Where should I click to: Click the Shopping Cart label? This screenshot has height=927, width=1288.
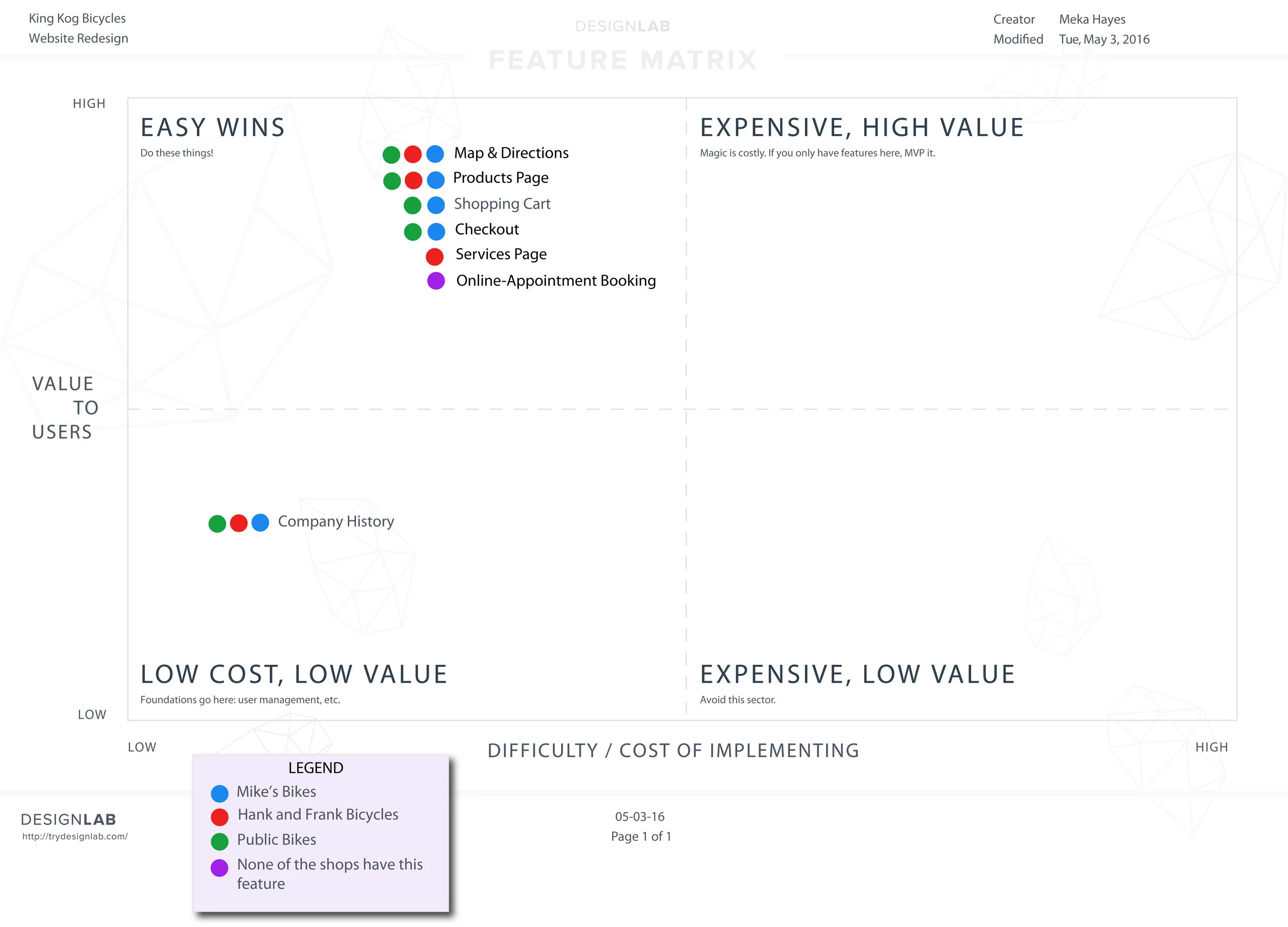[502, 204]
